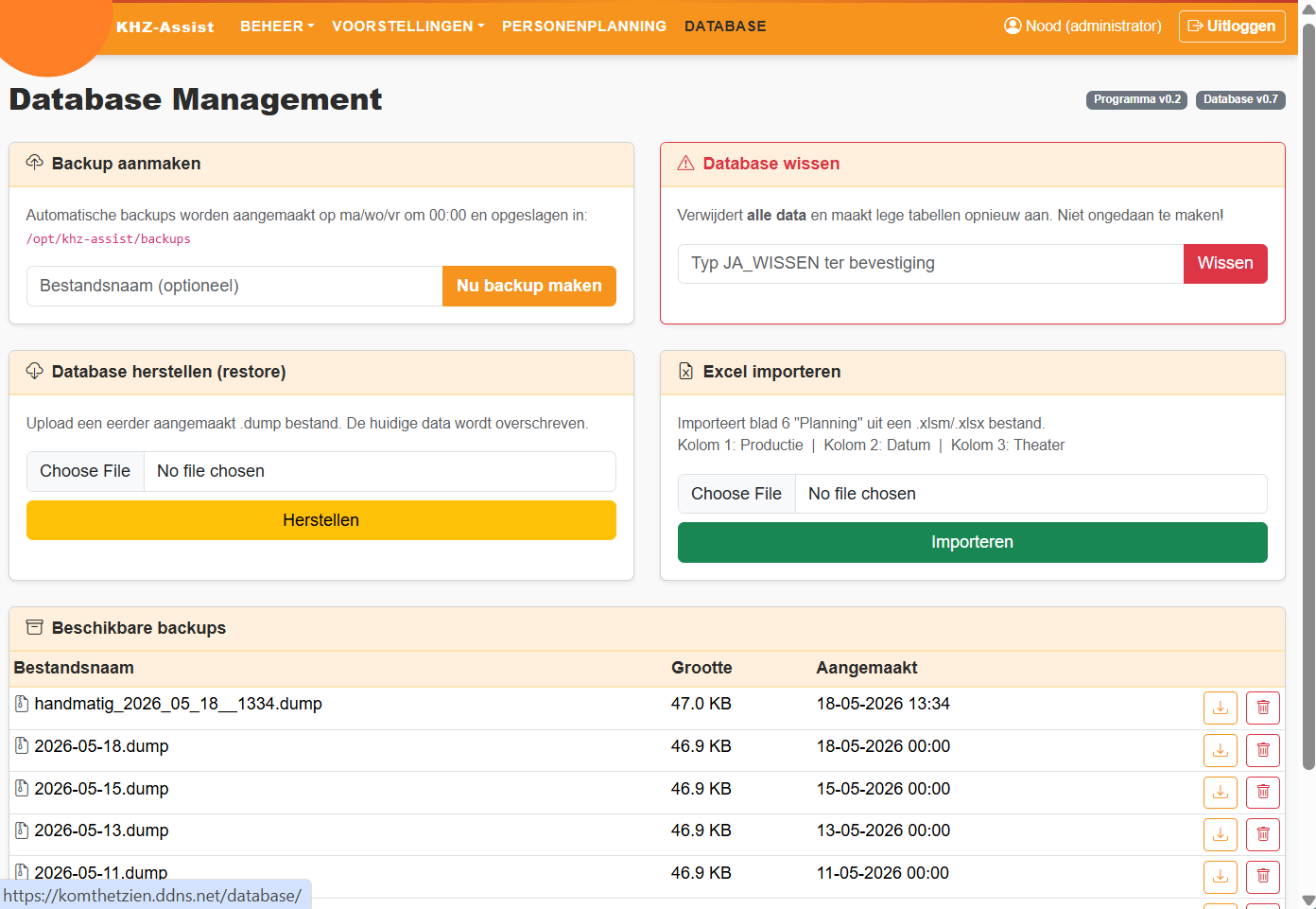
Task: Delete the 2026-05-15.dump backup
Action: [x=1263, y=792]
